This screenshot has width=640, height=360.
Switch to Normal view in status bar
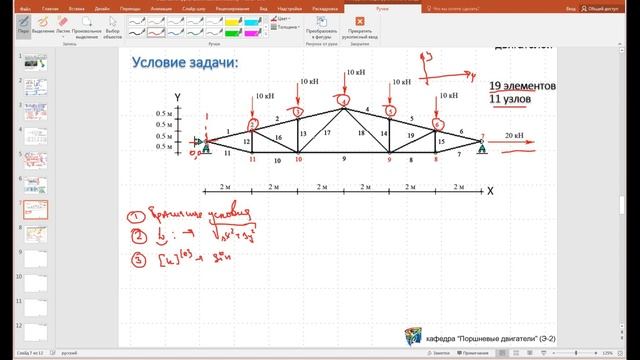(502, 353)
